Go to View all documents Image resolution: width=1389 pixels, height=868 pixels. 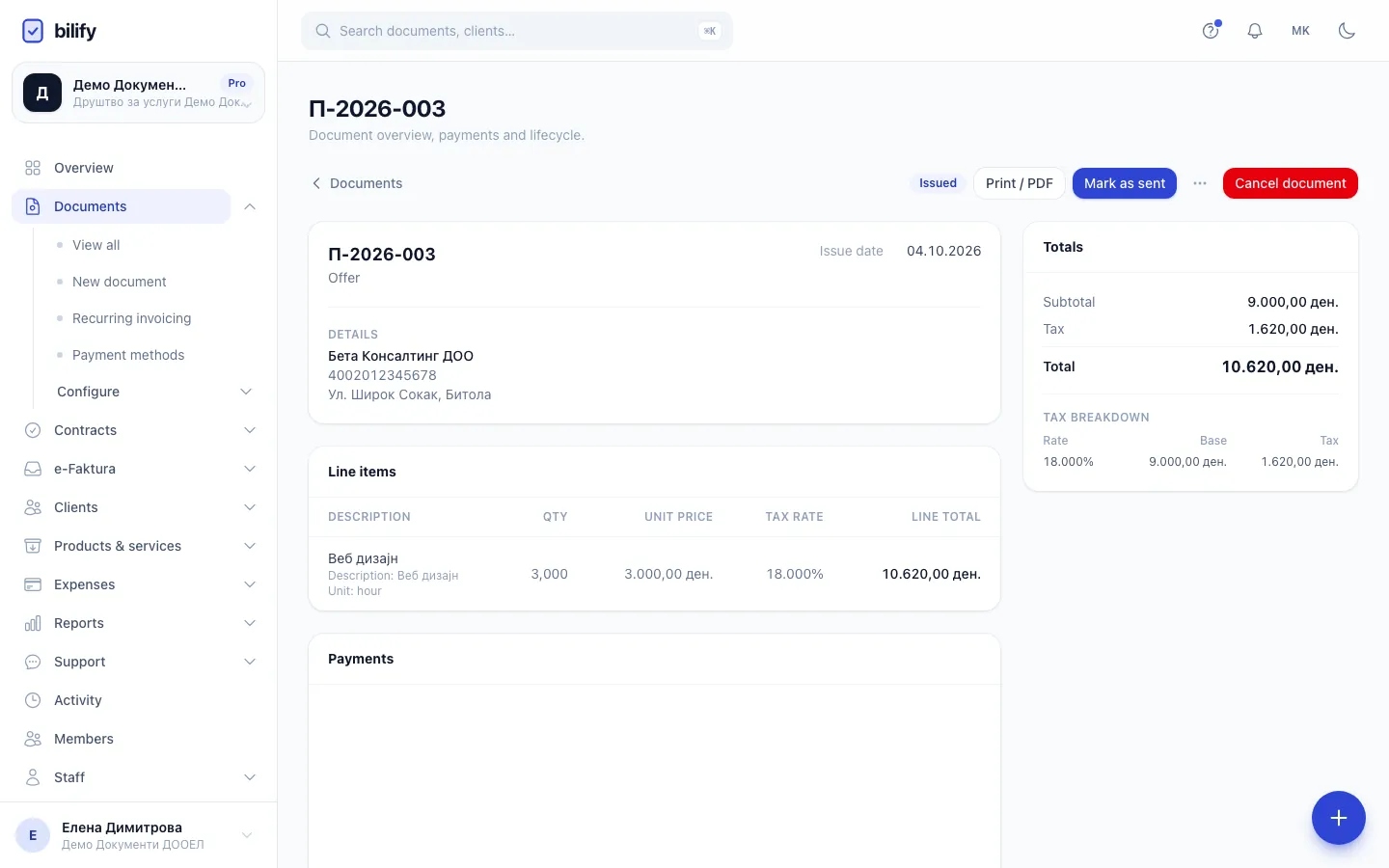pos(96,245)
